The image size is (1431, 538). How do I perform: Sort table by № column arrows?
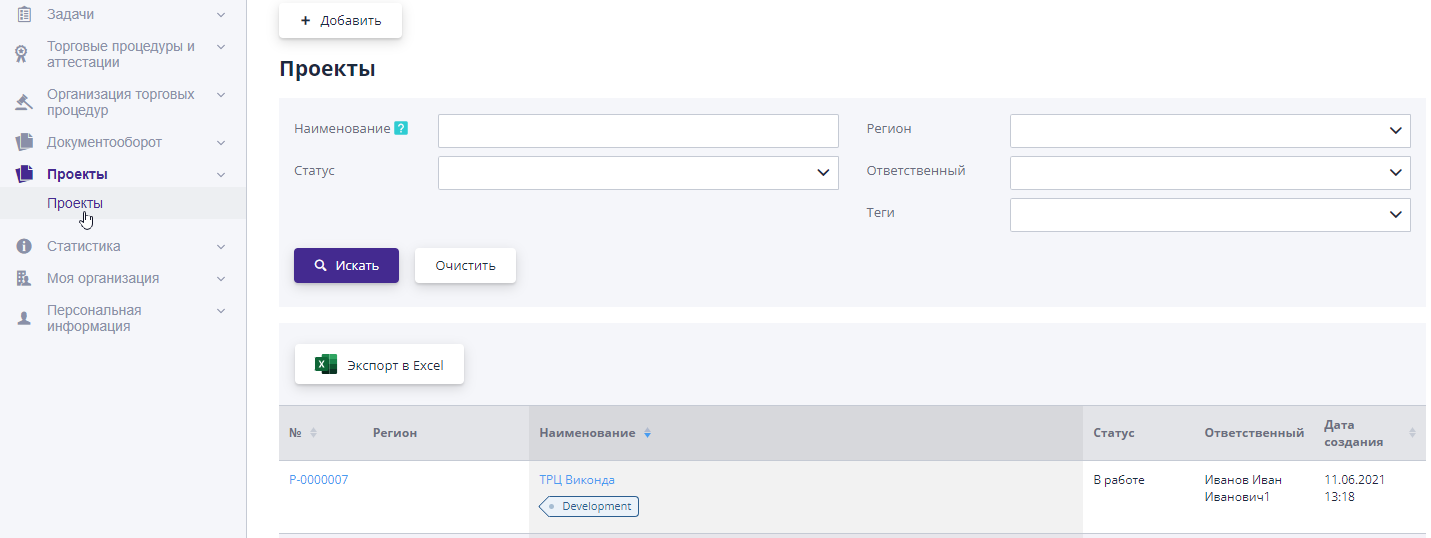313,433
